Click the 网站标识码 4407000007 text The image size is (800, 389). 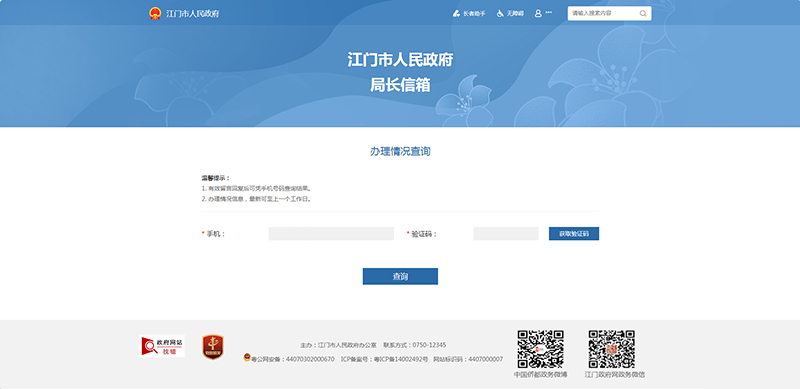pos(468,359)
